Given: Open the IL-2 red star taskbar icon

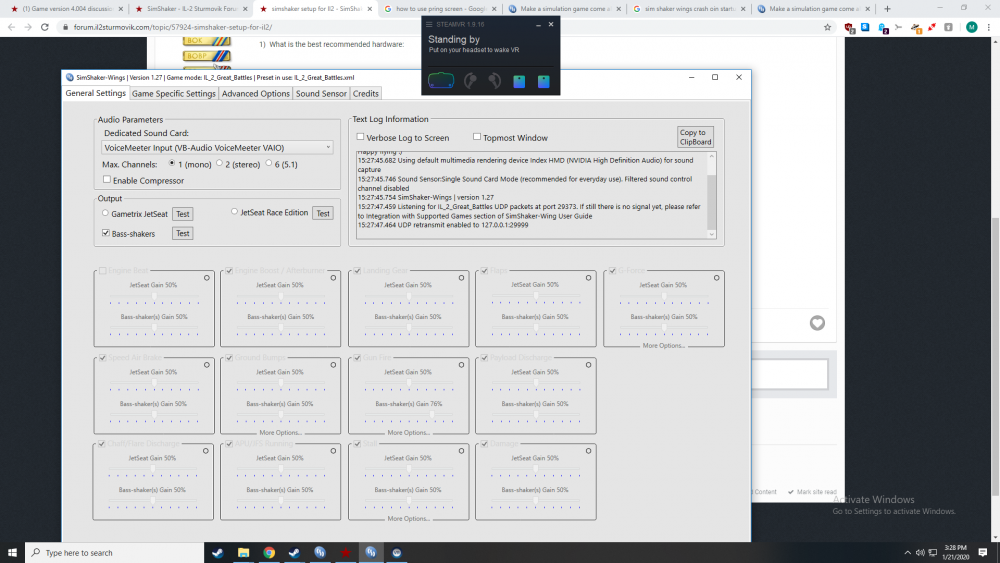Looking at the screenshot, I should pyautogui.click(x=346, y=553).
